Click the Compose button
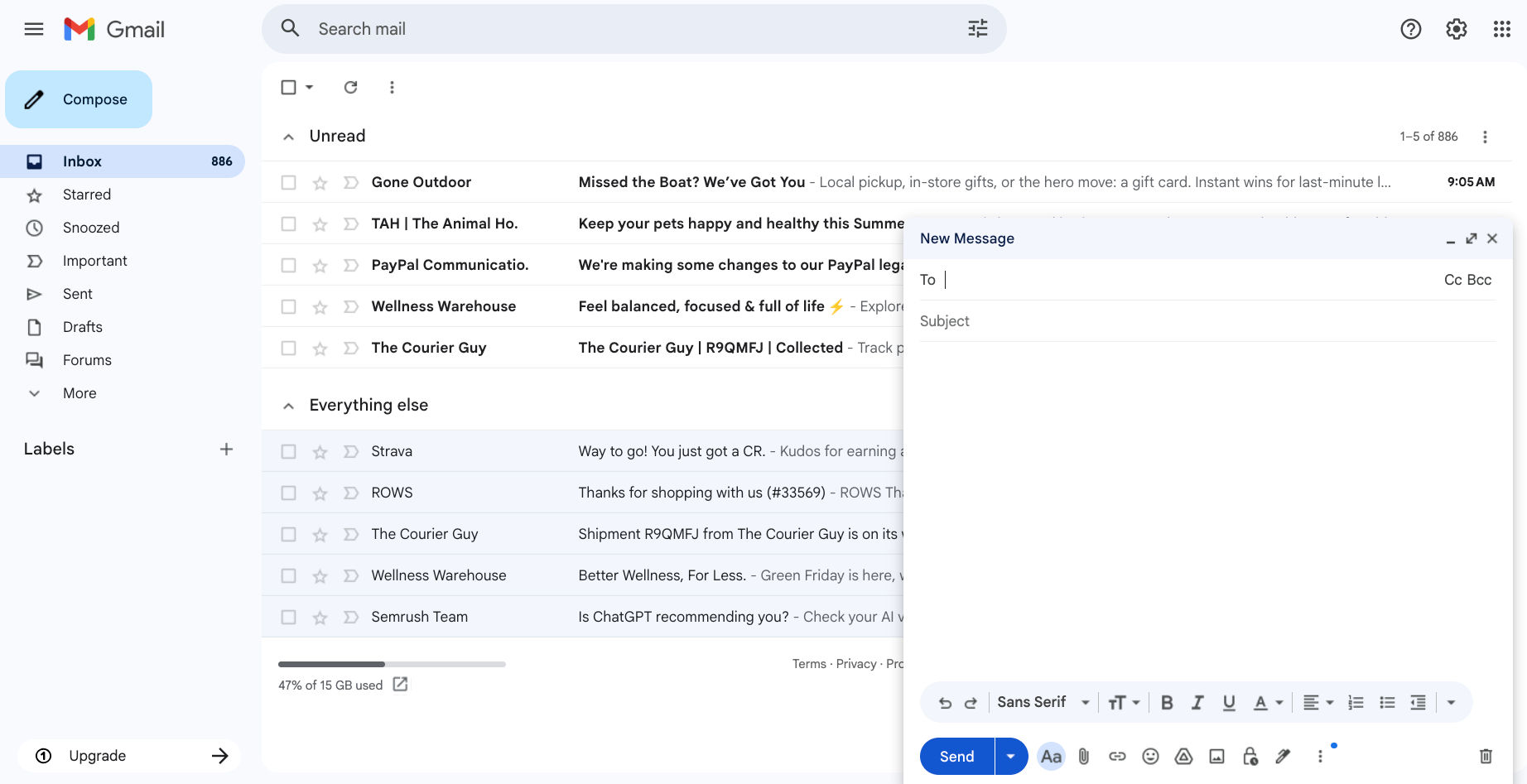Screen dimensions: 1527x784 pyautogui.click(x=79, y=99)
